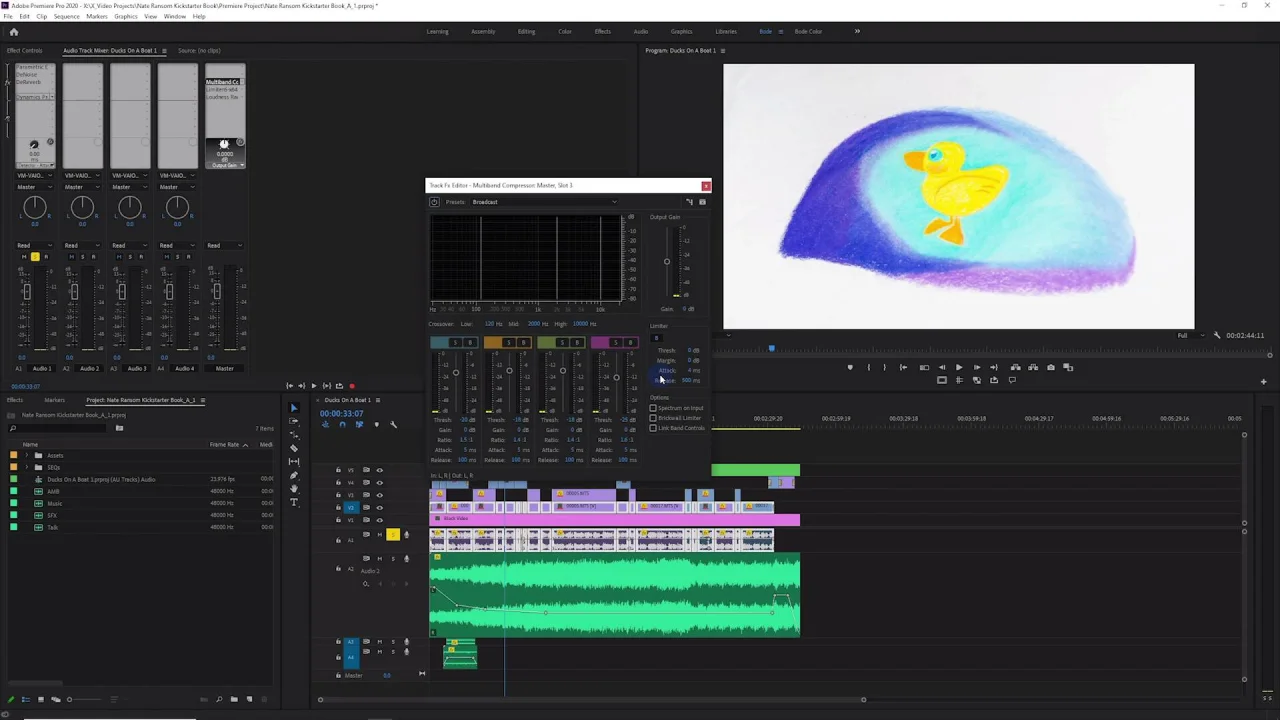The image size is (1280, 720).
Task: Open the Sequence menu
Action: (66, 17)
